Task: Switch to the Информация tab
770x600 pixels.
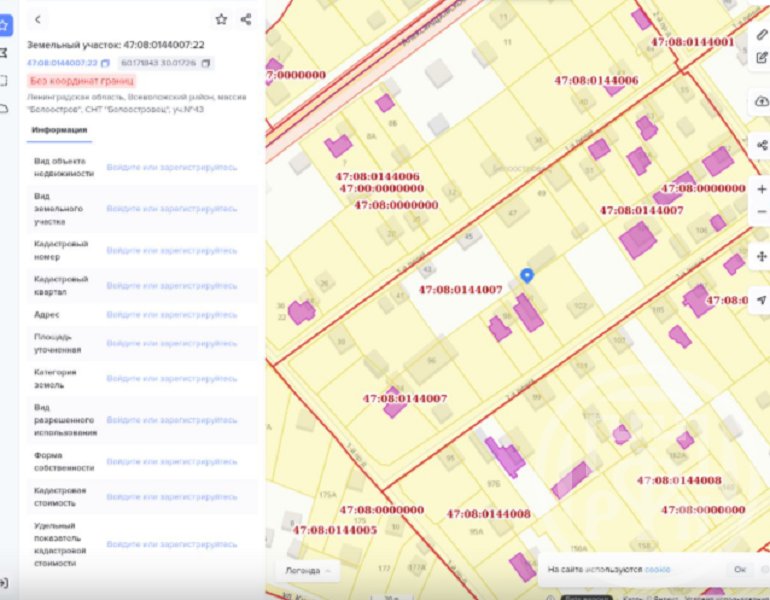Action: 59,130
